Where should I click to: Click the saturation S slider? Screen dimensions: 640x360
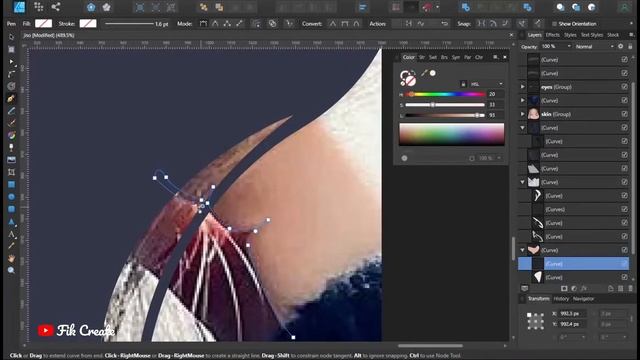[x=445, y=105]
